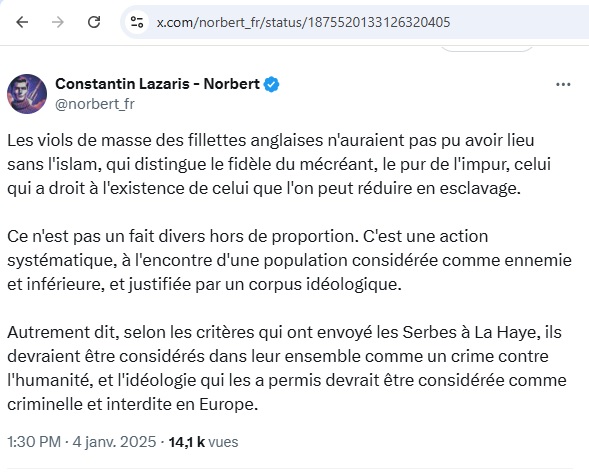The image size is (589, 472).
Task: Open the three-dot more options menu
Action: (x=563, y=84)
